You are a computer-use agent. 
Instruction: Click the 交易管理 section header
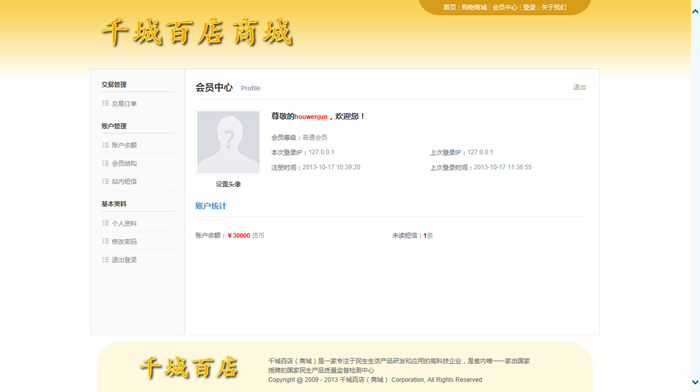(x=114, y=84)
